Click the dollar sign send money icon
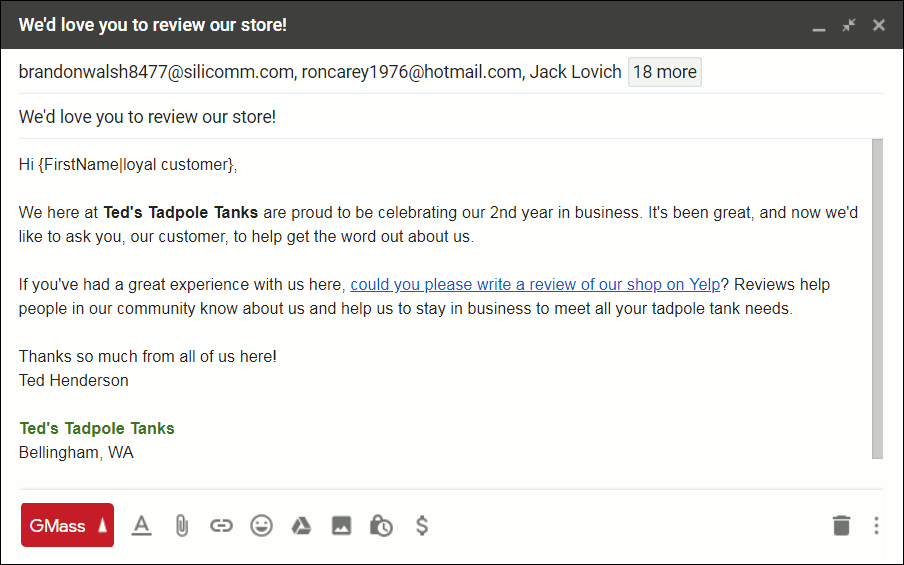Viewport: 904px width, 565px height. pos(422,525)
